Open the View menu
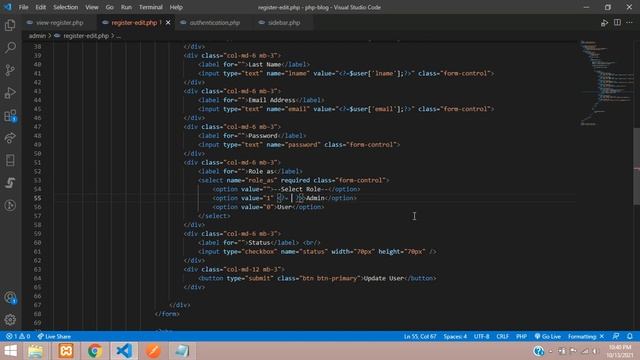This screenshot has width=640, height=360. click(x=91, y=7)
